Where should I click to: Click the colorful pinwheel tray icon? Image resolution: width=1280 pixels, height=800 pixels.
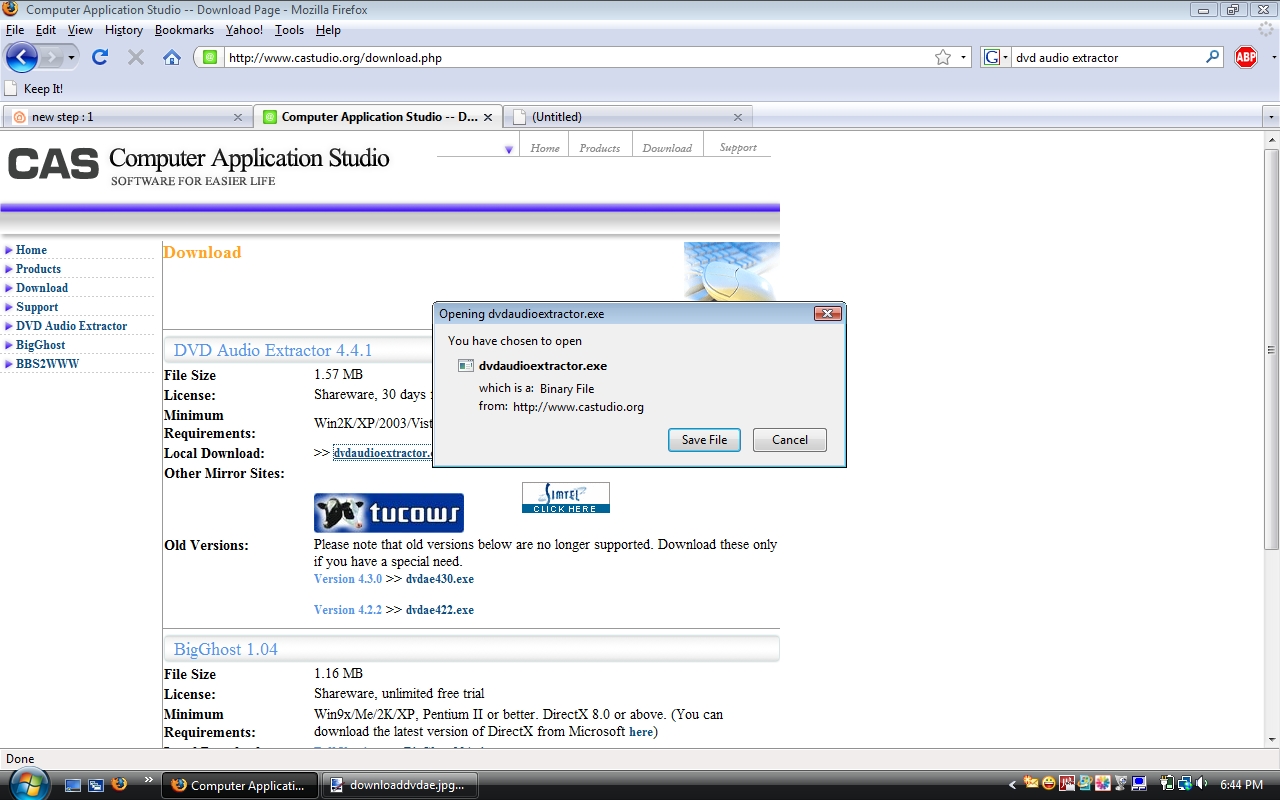(x=1102, y=784)
